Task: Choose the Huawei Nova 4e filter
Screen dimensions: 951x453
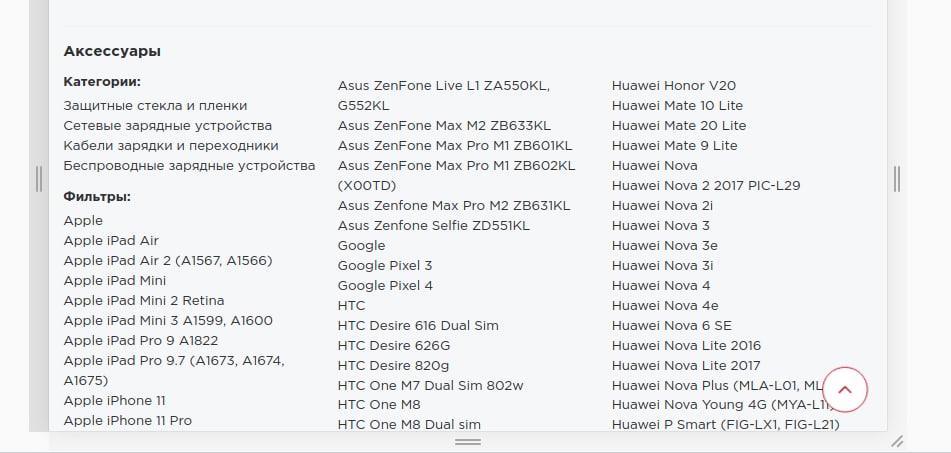Action: 665,306
